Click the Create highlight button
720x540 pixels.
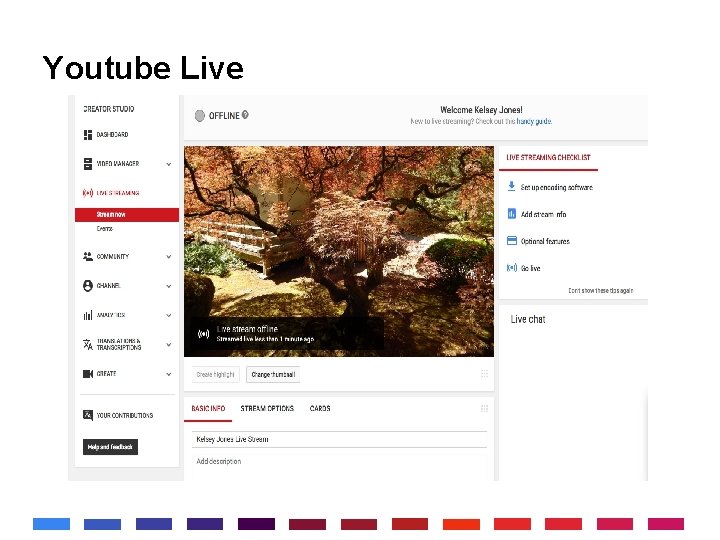click(x=215, y=374)
